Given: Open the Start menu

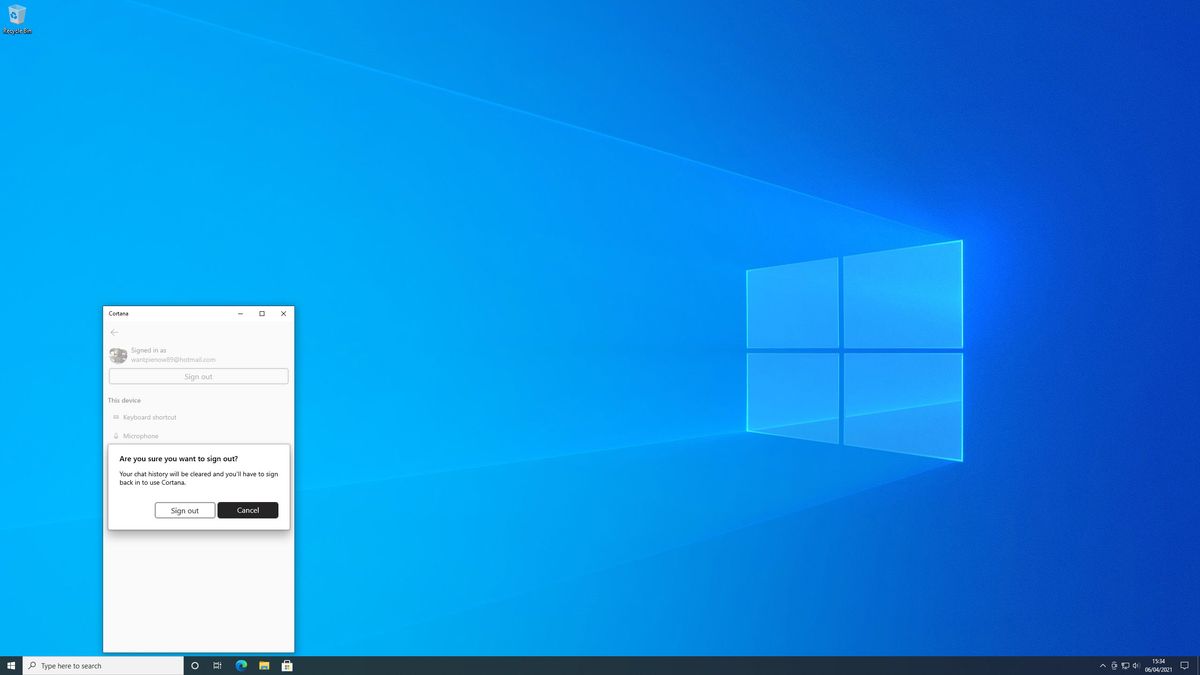Looking at the screenshot, I should 11,665.
